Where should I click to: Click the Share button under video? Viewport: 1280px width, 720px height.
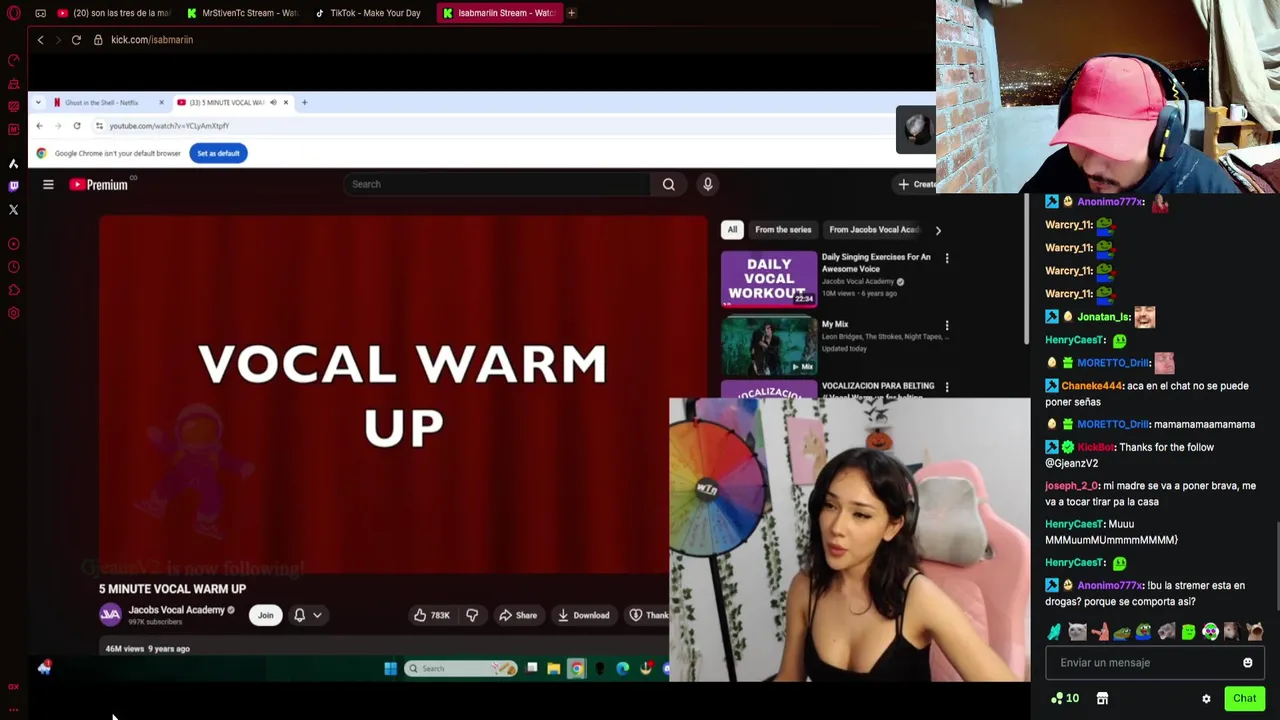tap(518, 615)
